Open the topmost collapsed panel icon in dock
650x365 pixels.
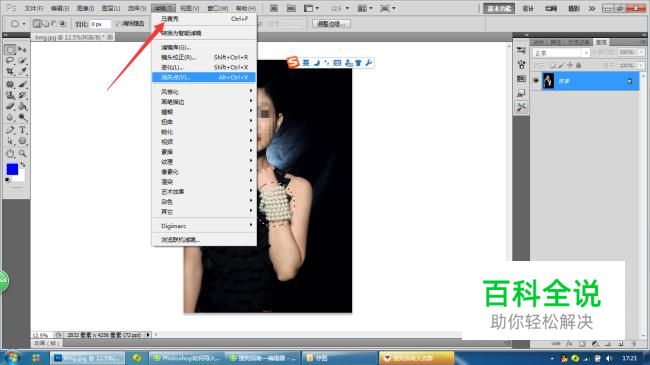click(521, 50)
